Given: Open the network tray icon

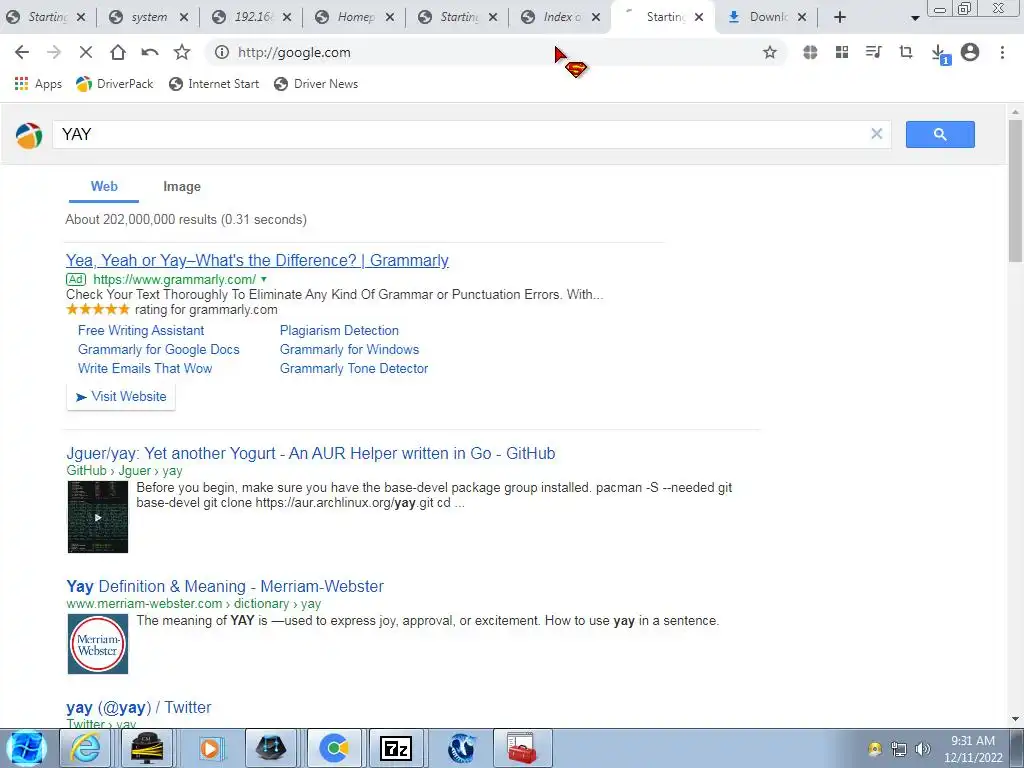Looking at the screenshot, I should click(899, 749).
